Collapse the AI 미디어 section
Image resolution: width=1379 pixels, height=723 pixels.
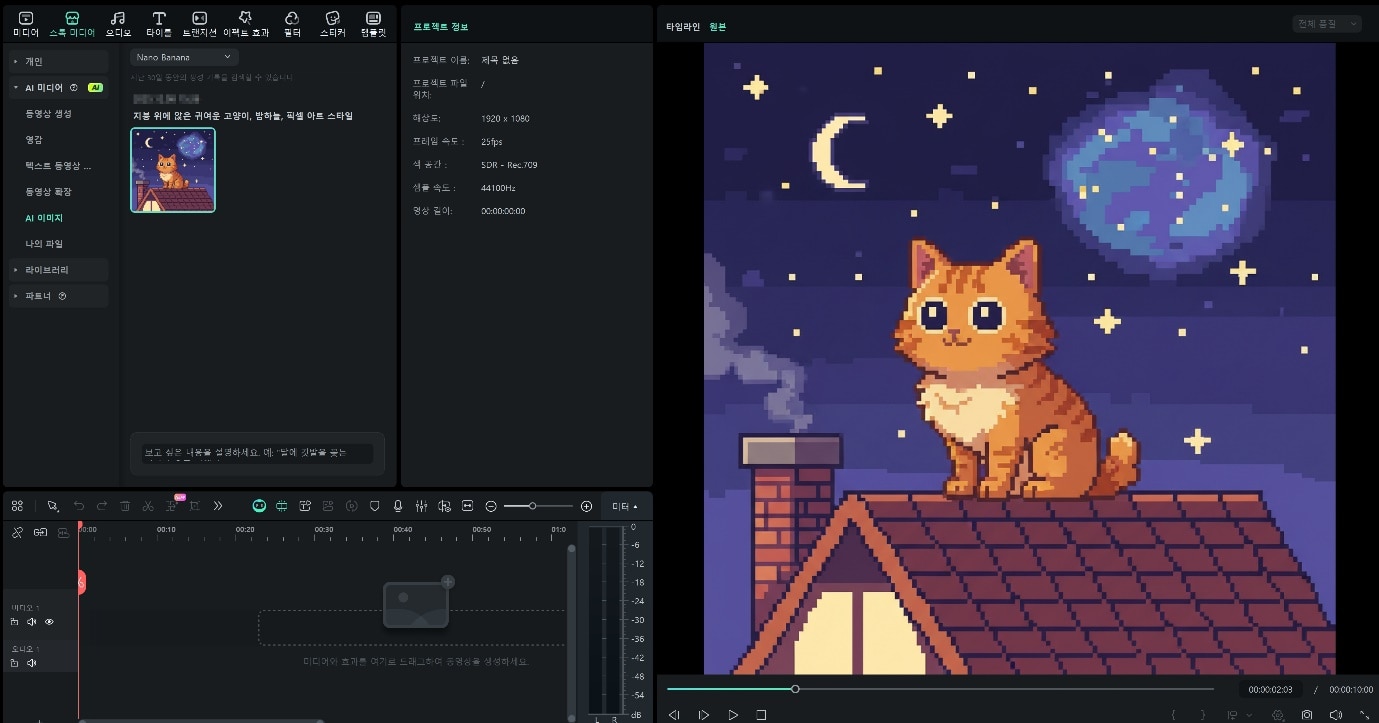pos(16,88)
